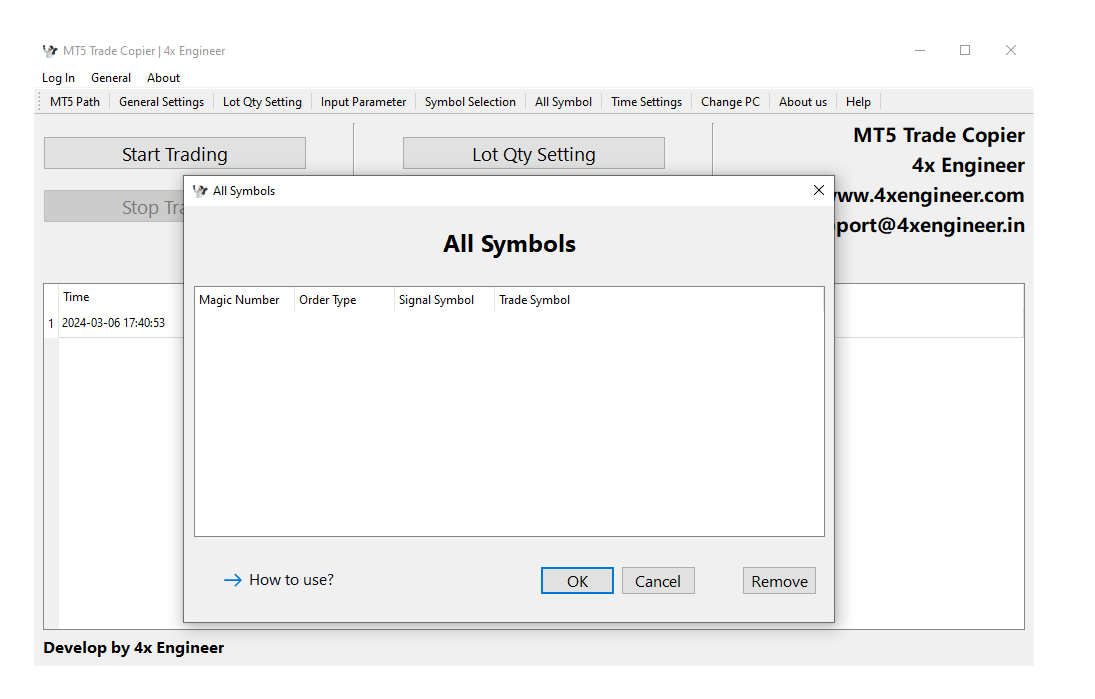This screenshot has width=1095, height=699.
Task: Open Help toolbar item
Action: pyautogui.click(x=858, y=102)
